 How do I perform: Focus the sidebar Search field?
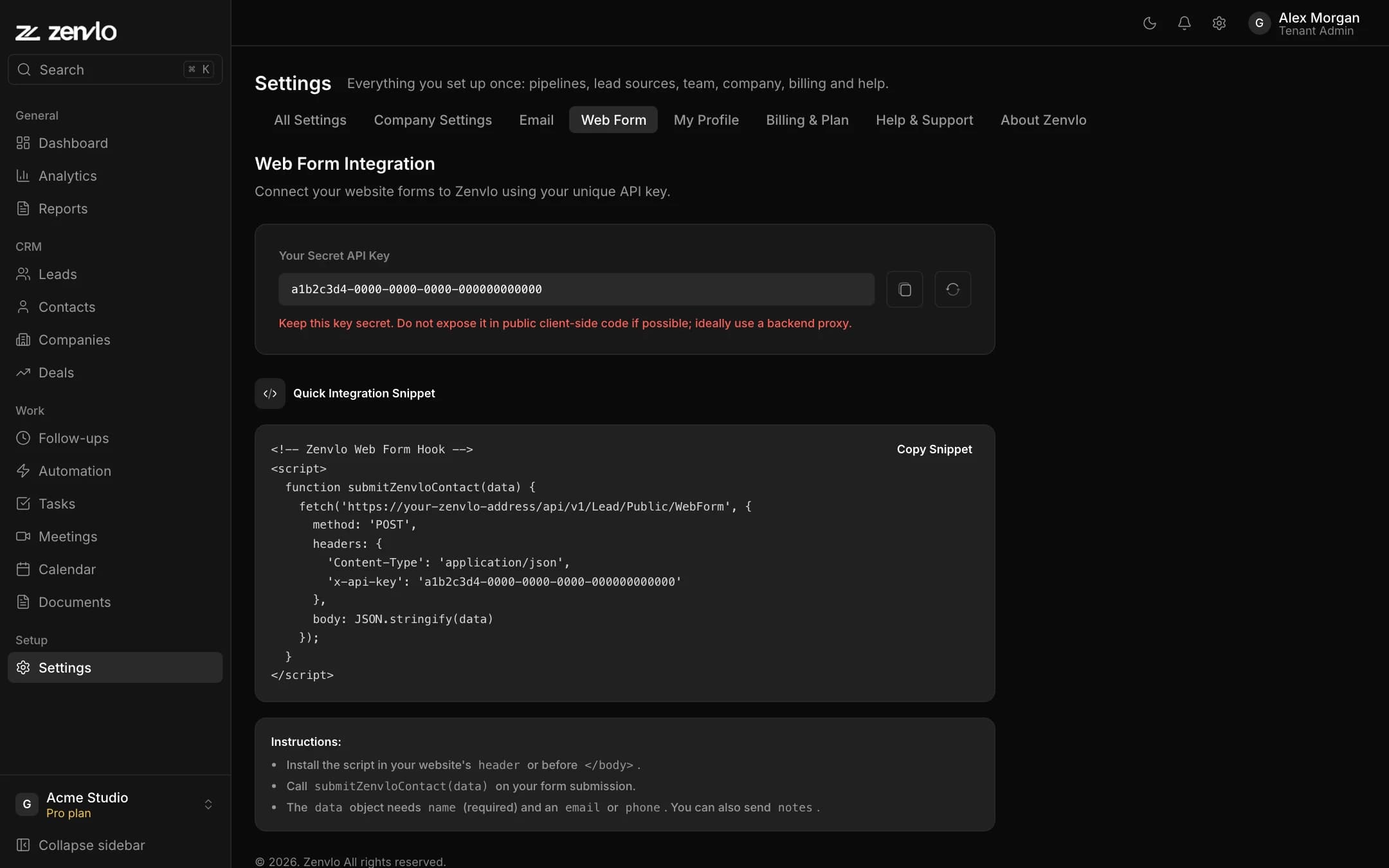tap(115, 69)
